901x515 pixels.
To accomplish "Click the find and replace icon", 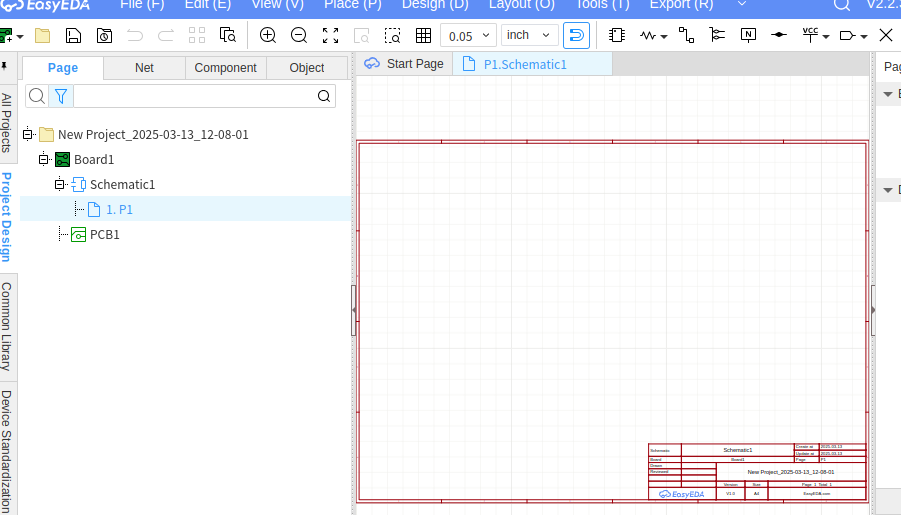I will (x=228, y=36).
